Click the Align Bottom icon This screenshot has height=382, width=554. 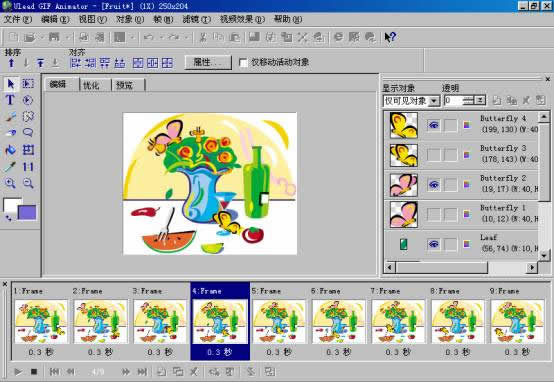point(120,63)
